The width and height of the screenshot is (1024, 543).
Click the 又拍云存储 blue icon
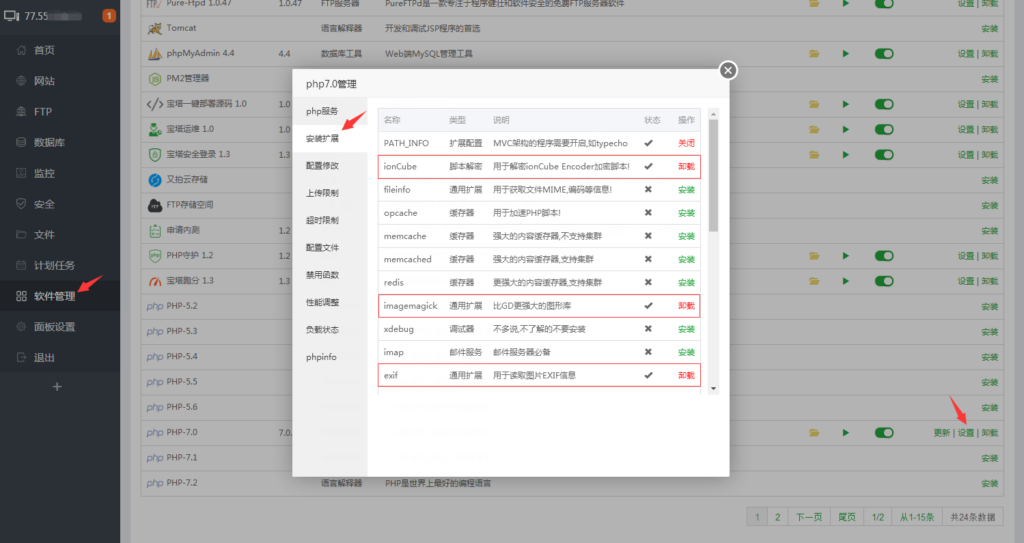(x=155, y=180)
